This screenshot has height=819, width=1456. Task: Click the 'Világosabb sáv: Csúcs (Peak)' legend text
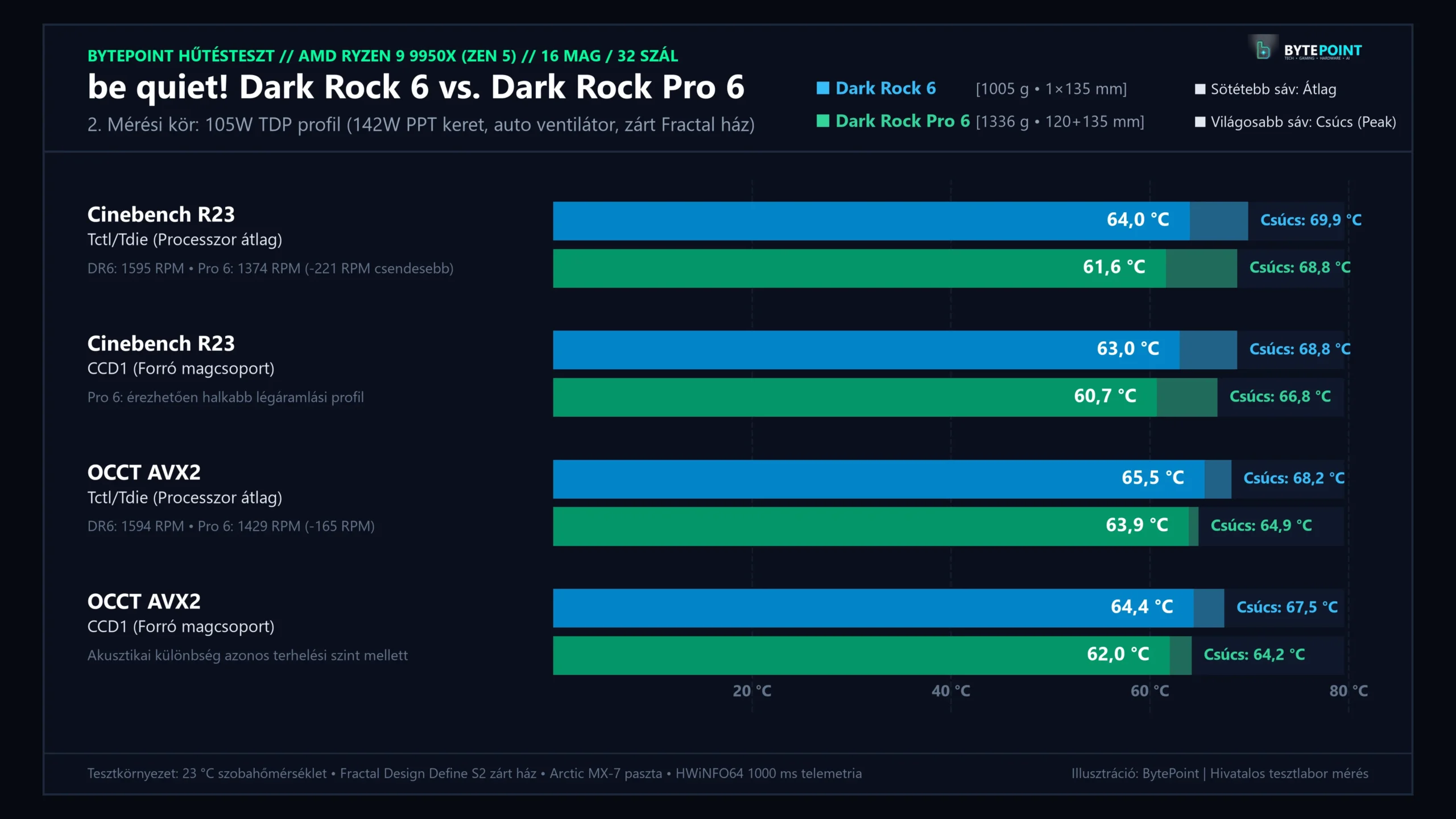coord(1303,122)
